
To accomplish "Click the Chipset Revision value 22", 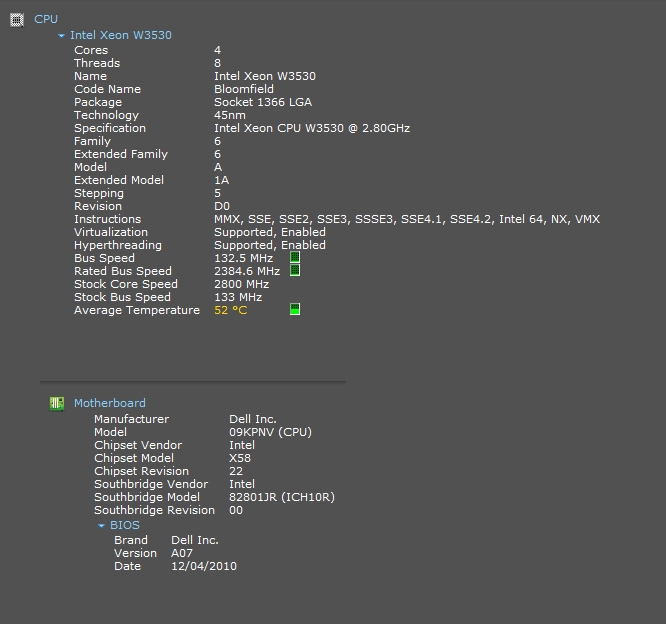I will tap(236, 472).
